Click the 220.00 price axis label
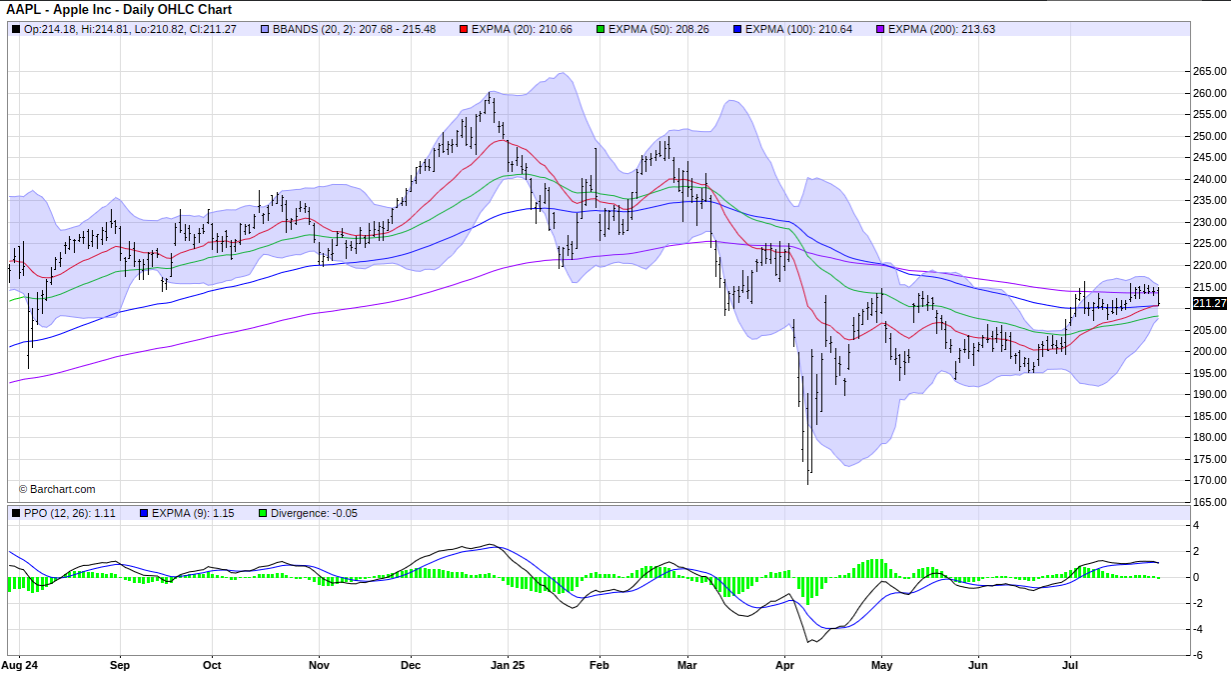The height and width of the screenshot is (688, 1231). point(1210,265)
